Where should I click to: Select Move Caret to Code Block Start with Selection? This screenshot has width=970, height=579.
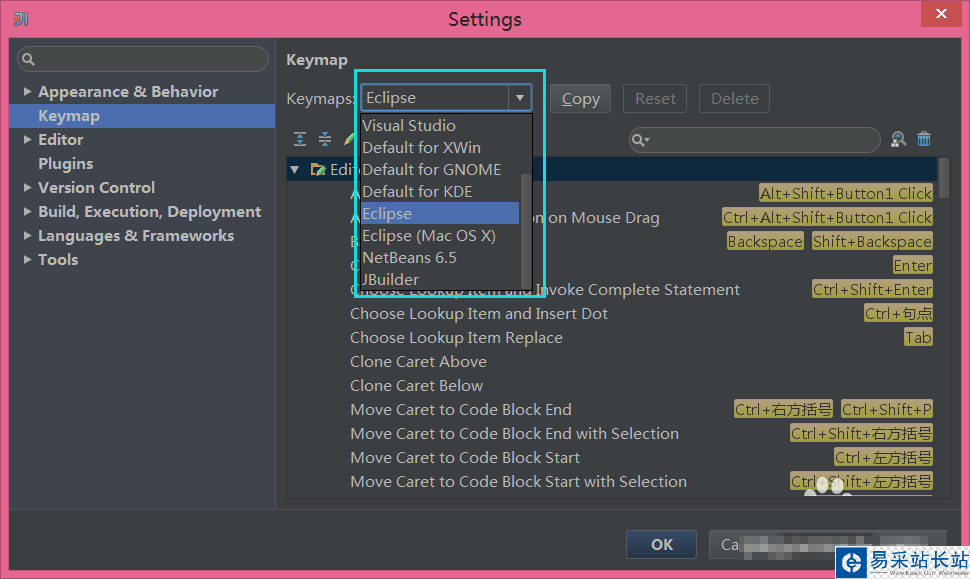(x=518, y=482)
